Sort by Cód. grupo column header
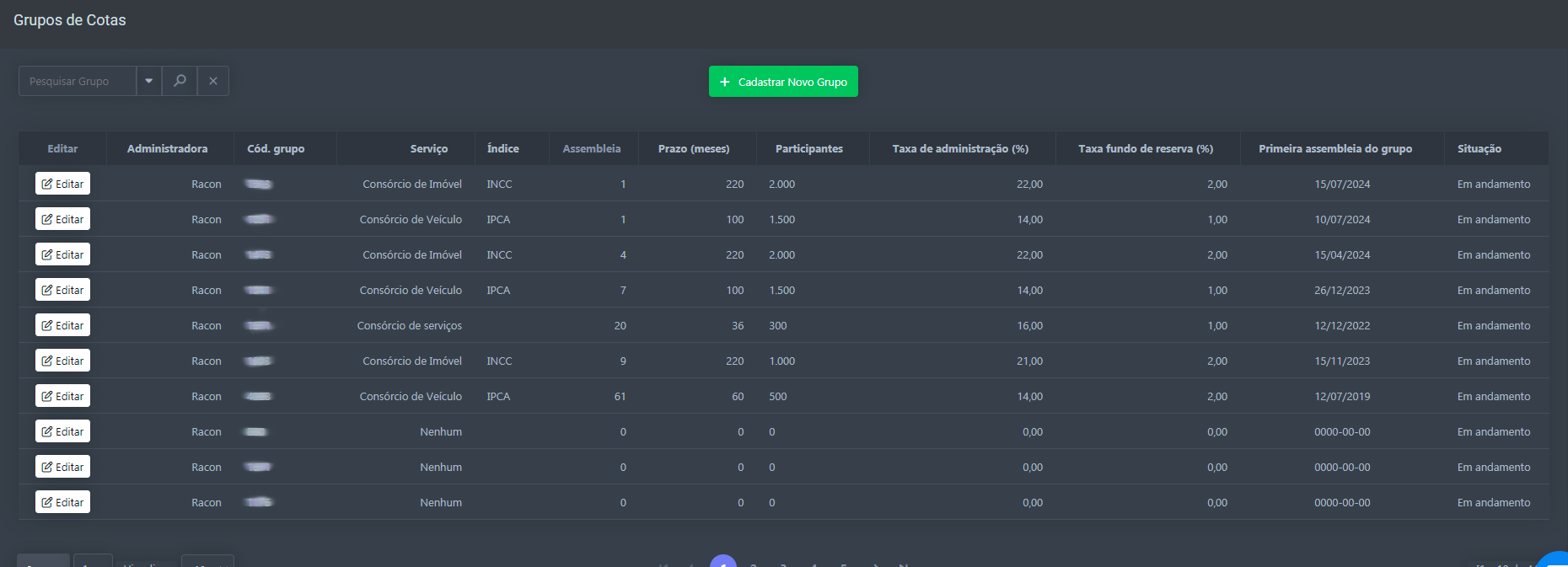This screenshot has width=1568, height=567. pos(276,148)
